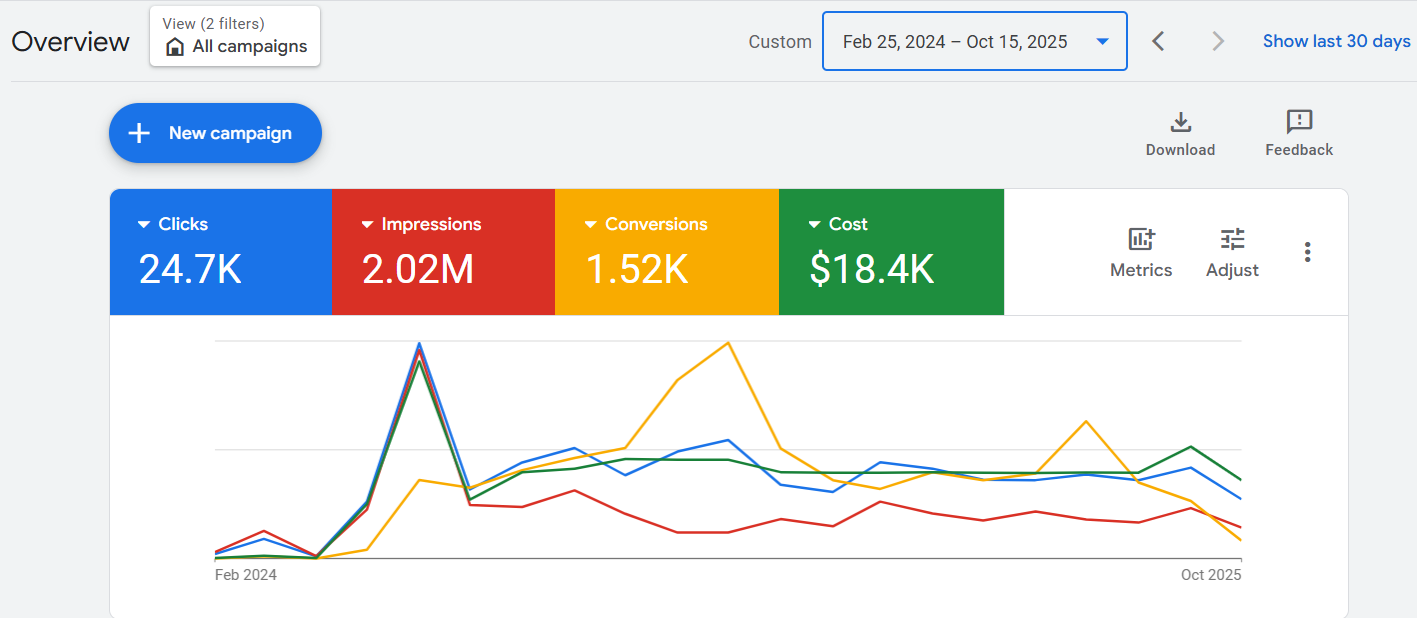Click the Adjust sliders icon
Viewport: 1417px width, 618px height.
(x=1232, y=240)
